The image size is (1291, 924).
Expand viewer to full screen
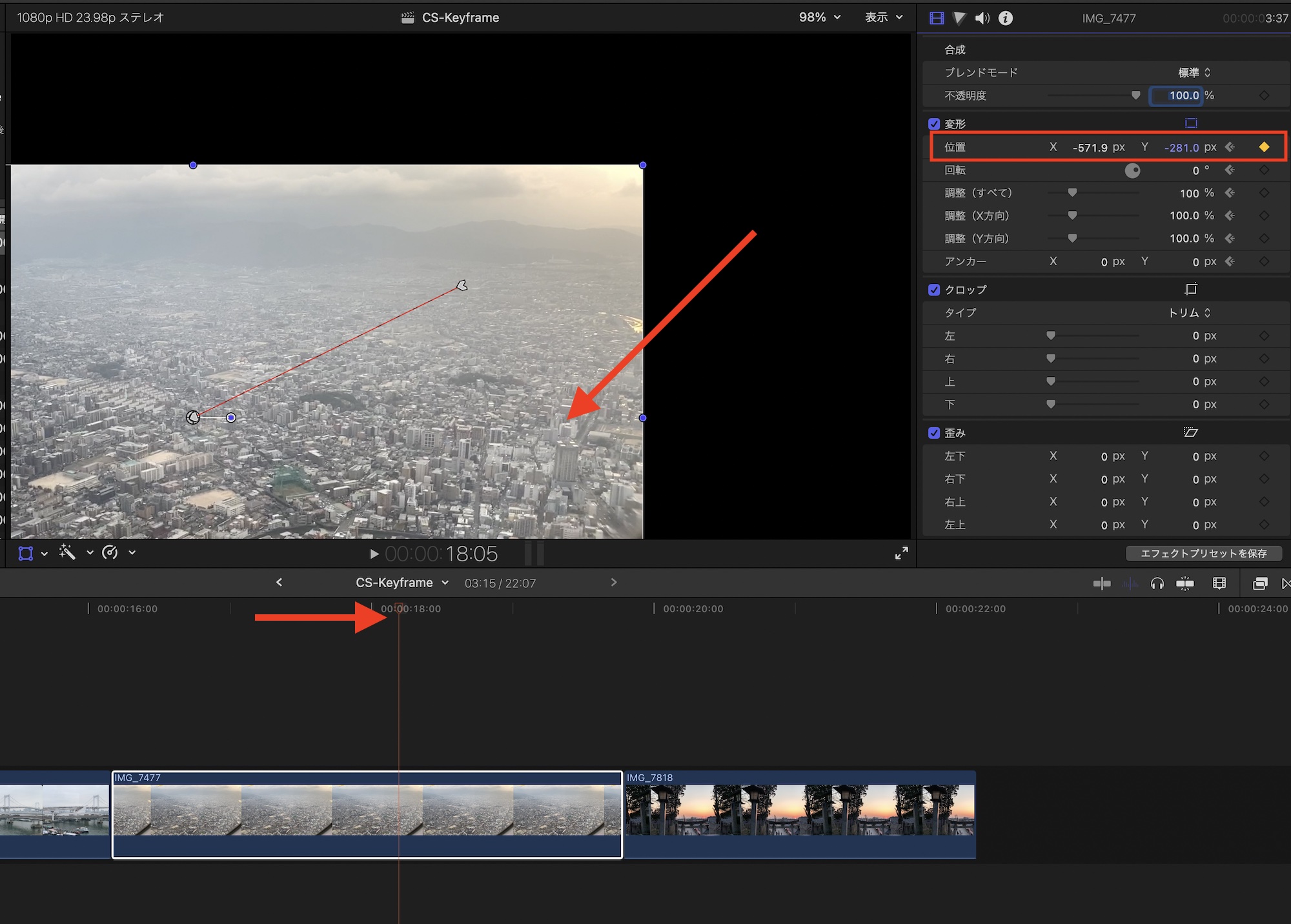[x=901, y=553]
